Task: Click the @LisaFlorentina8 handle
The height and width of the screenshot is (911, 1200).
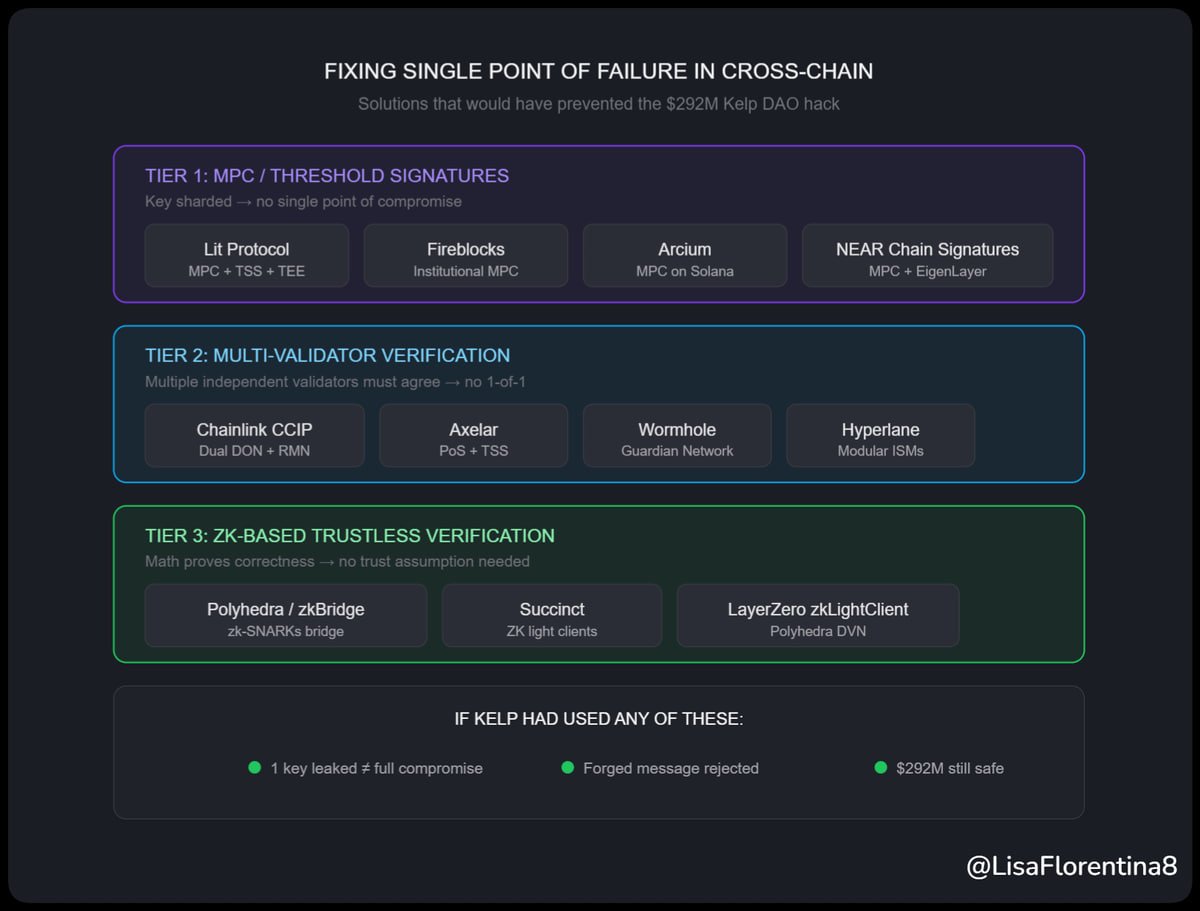Action: point(1072,866)
